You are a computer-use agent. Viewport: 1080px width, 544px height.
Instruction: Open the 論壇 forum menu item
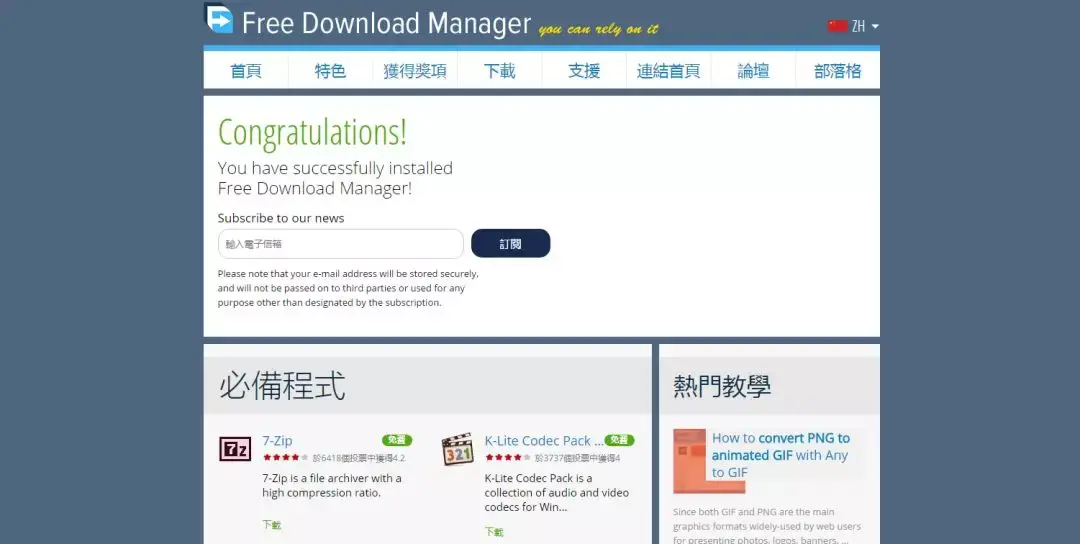click(753, 71)
